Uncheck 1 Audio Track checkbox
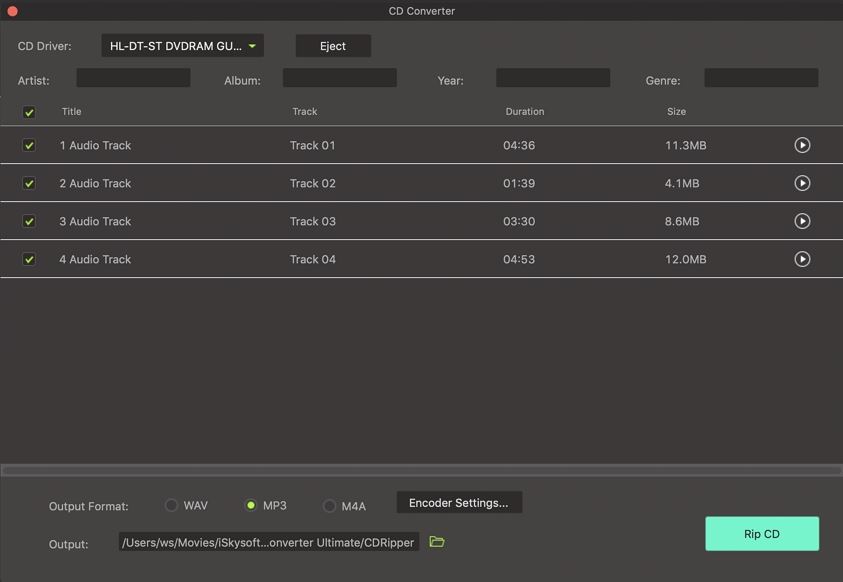Image resolution: width=843 pixels, height=582 pixels. tap(29, 145)
